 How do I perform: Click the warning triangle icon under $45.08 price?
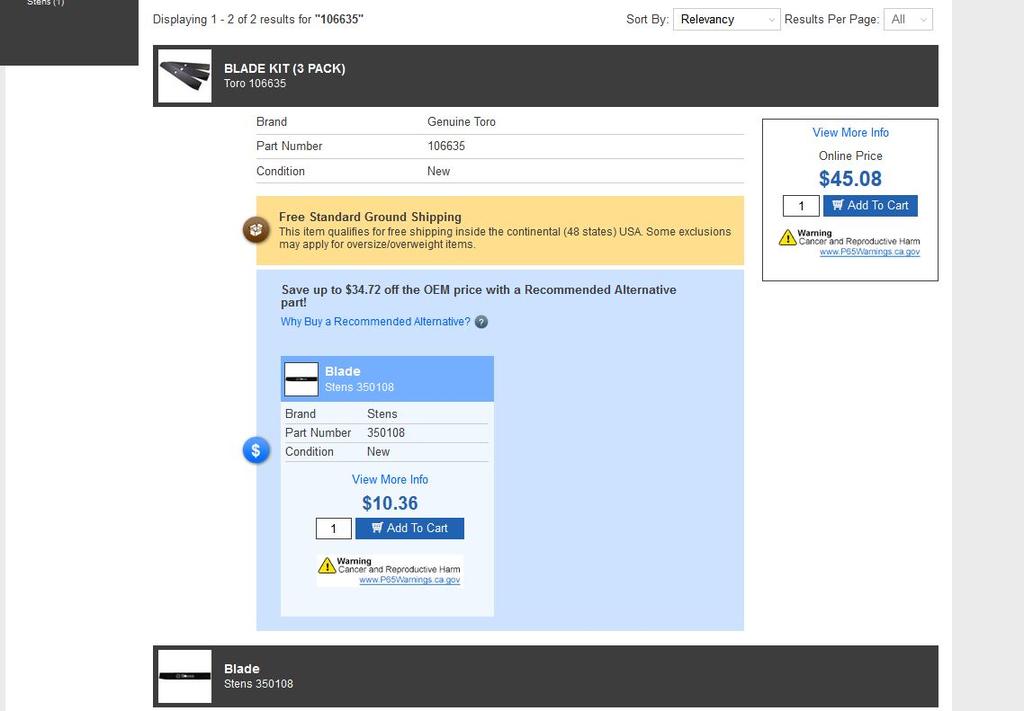(x=788, y=238)
